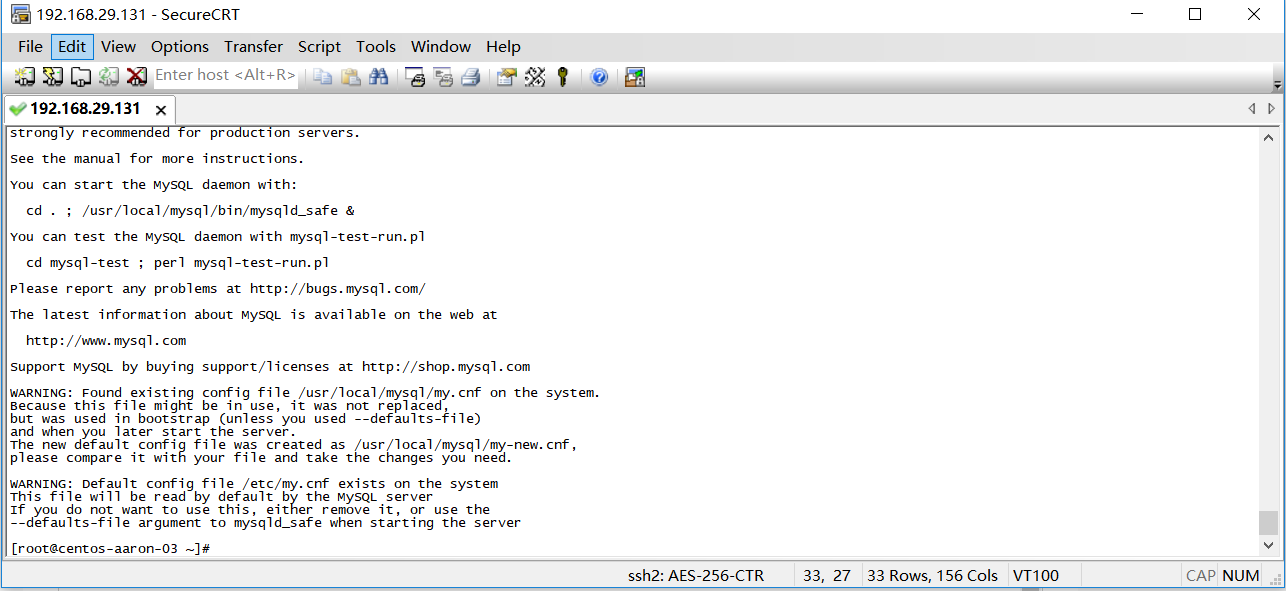
Task: Click the Connect in Tab icon
Action: (81, 76)
